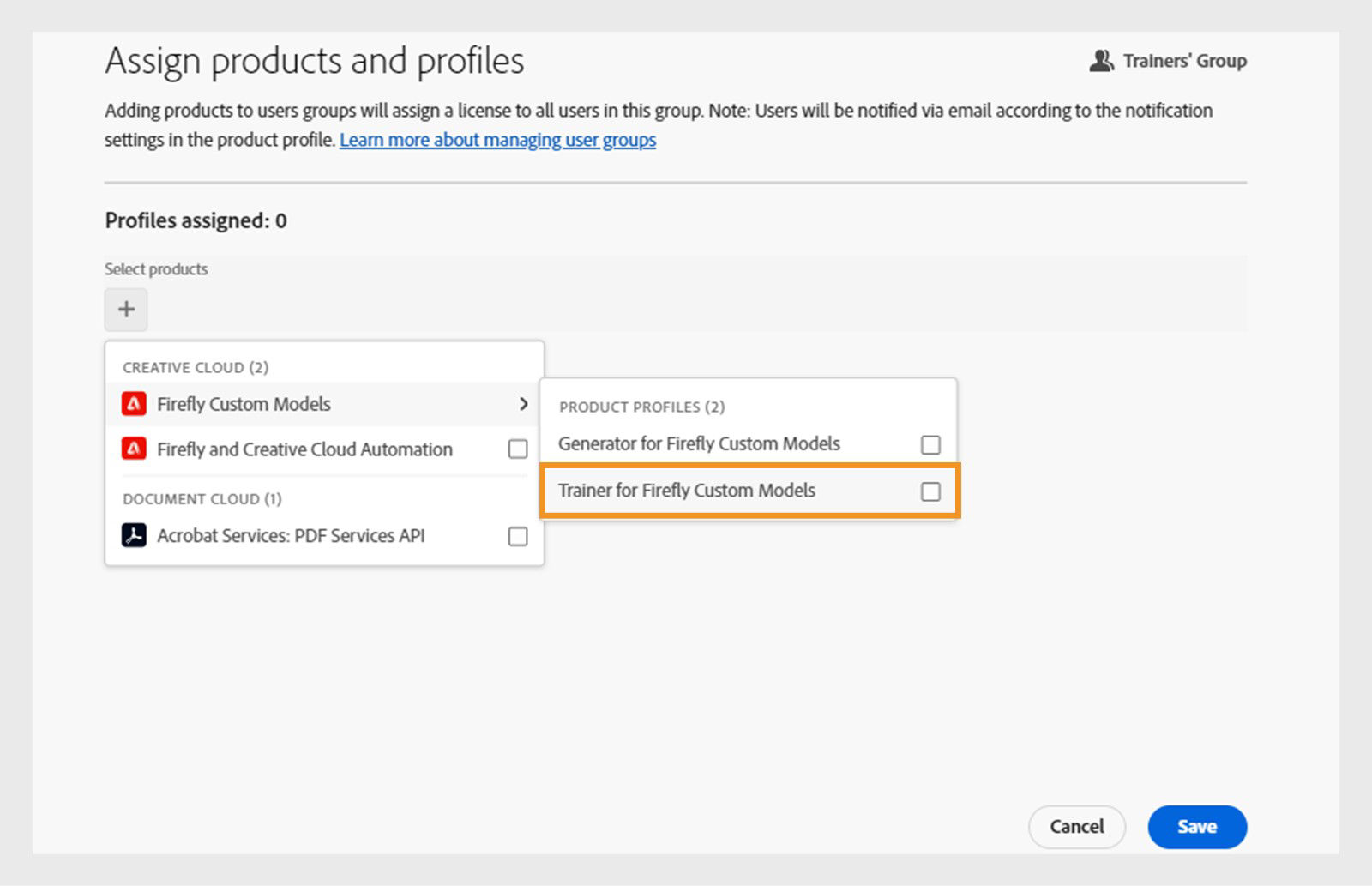Choose Generator for Firefly Custom Models profile
Image resolution: width=1372 pixels, height=886 pixels.
click(x=749, y=443)
